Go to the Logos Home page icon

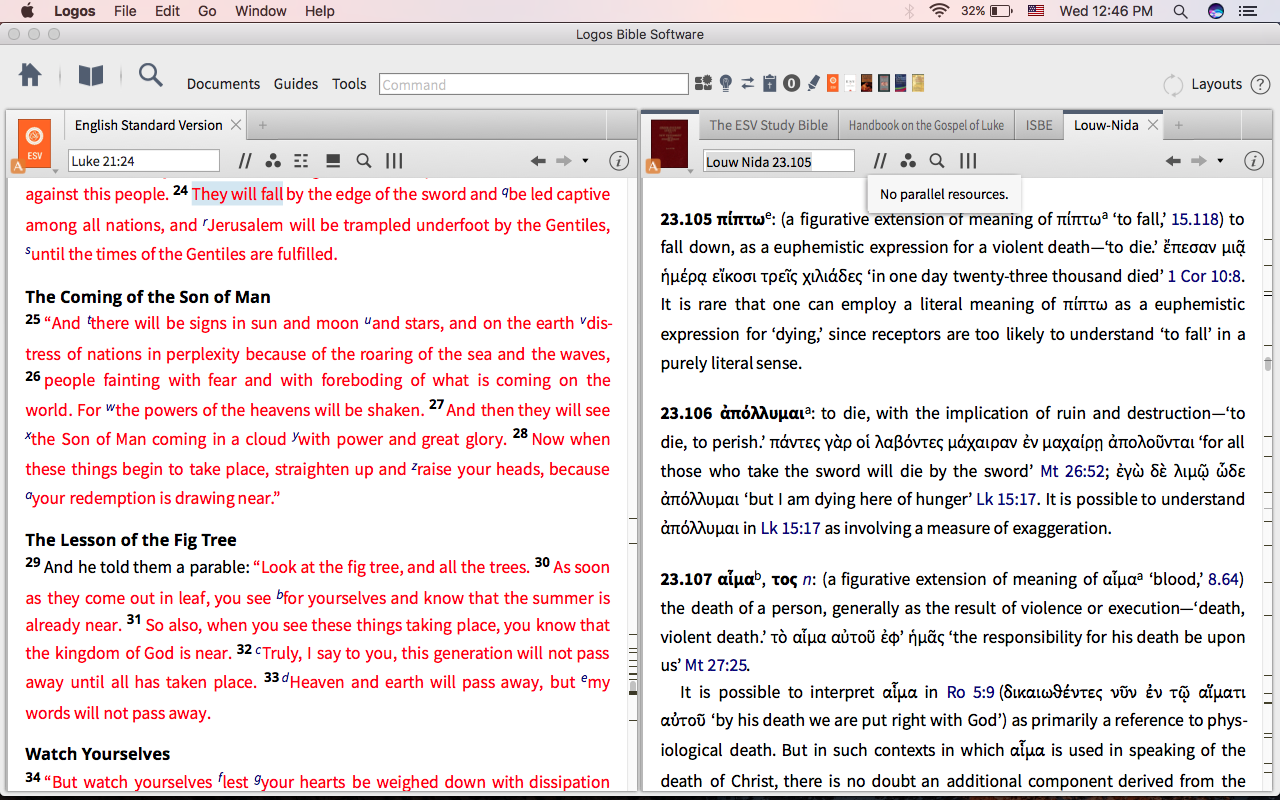point(30,76)
